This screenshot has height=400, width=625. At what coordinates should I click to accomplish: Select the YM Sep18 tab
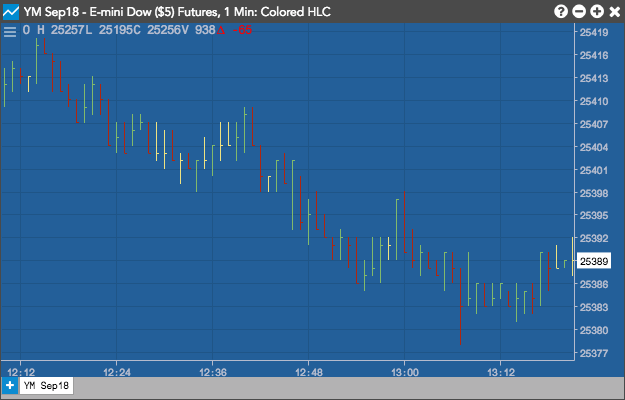click(46, 386)
